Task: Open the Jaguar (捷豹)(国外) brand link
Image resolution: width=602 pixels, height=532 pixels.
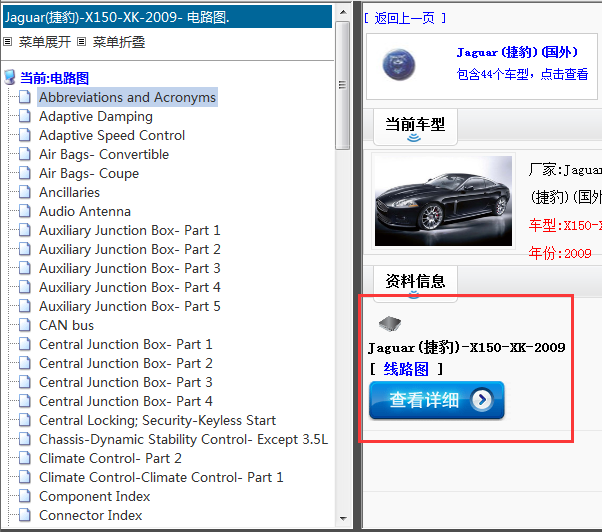Action: (x=517, y=52)
